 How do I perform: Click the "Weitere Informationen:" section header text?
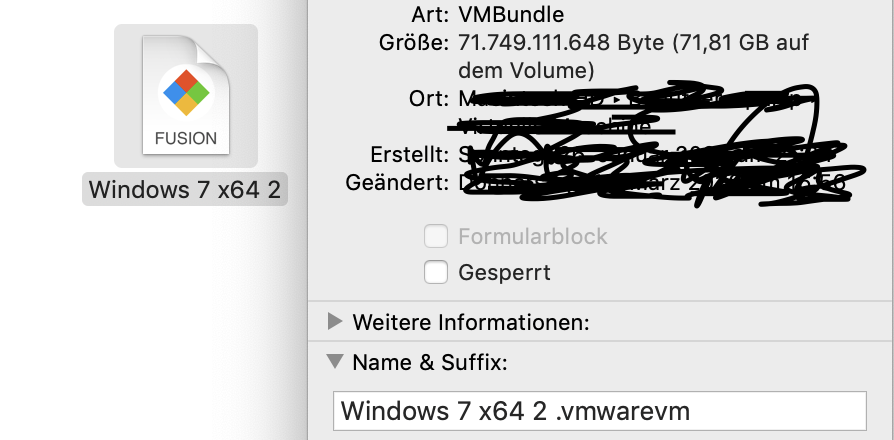(470, 322)
